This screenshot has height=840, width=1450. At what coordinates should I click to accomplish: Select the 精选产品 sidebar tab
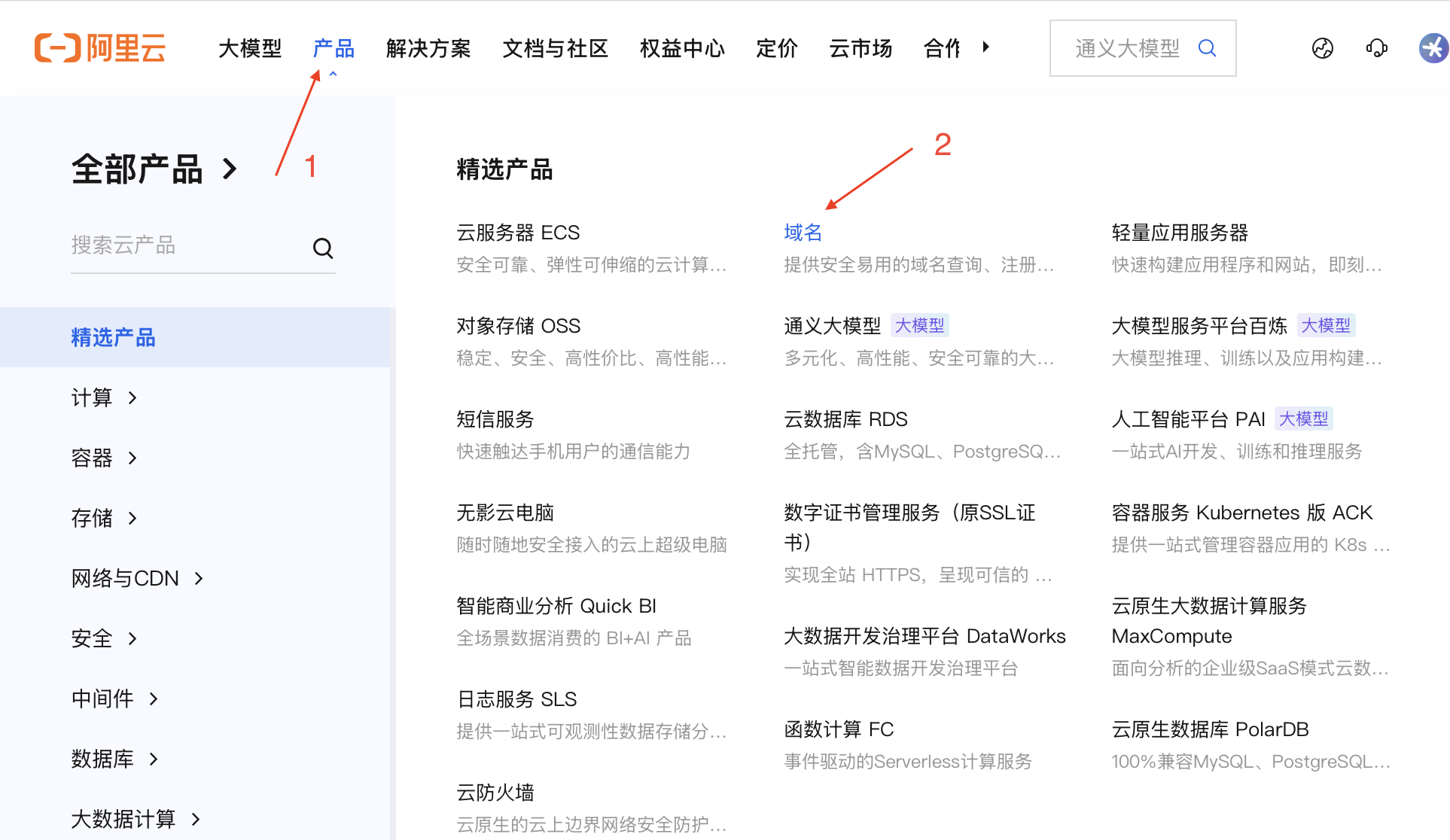point(195,337)
